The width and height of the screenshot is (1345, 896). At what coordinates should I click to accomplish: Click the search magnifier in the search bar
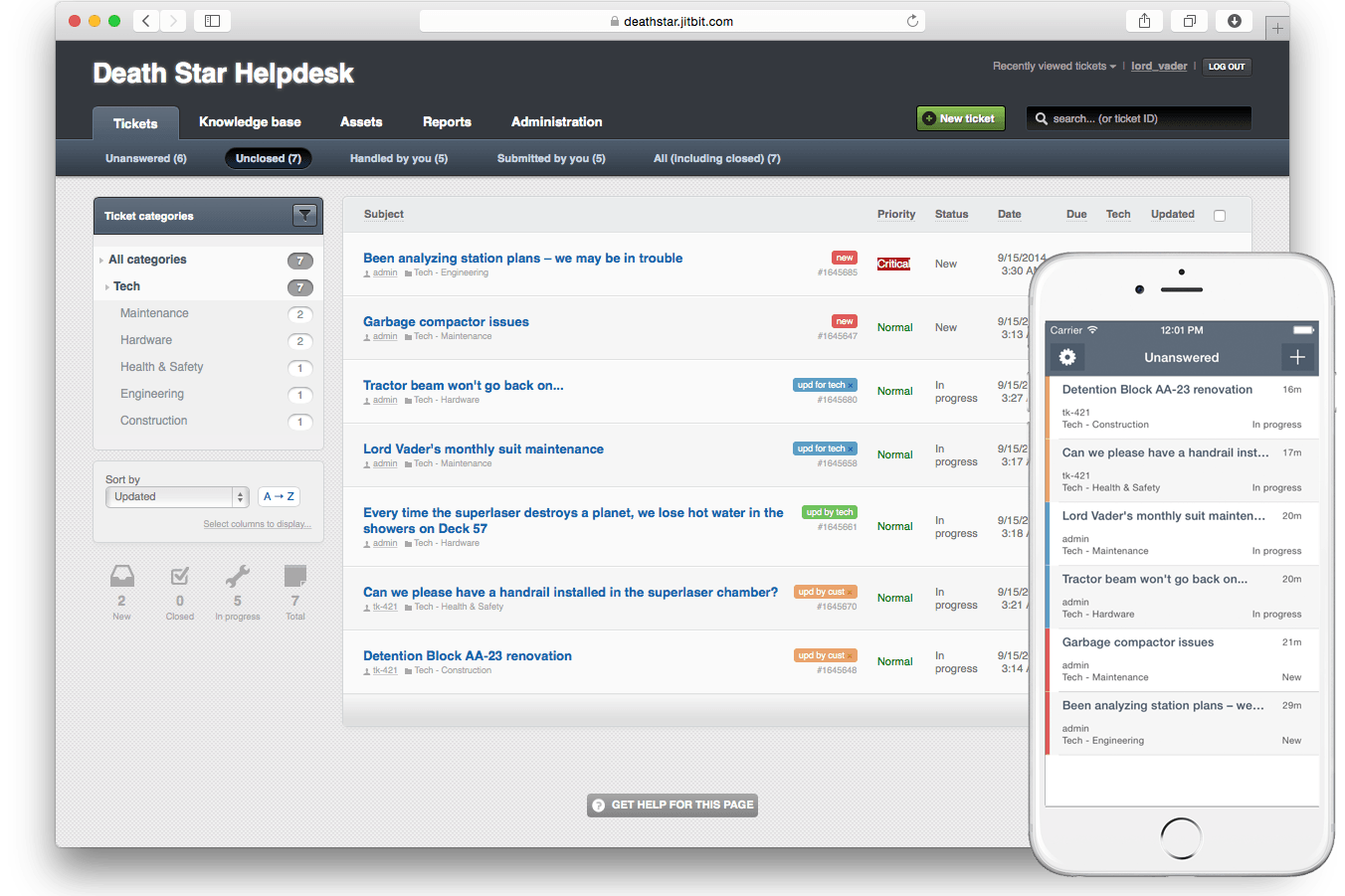1041,118
